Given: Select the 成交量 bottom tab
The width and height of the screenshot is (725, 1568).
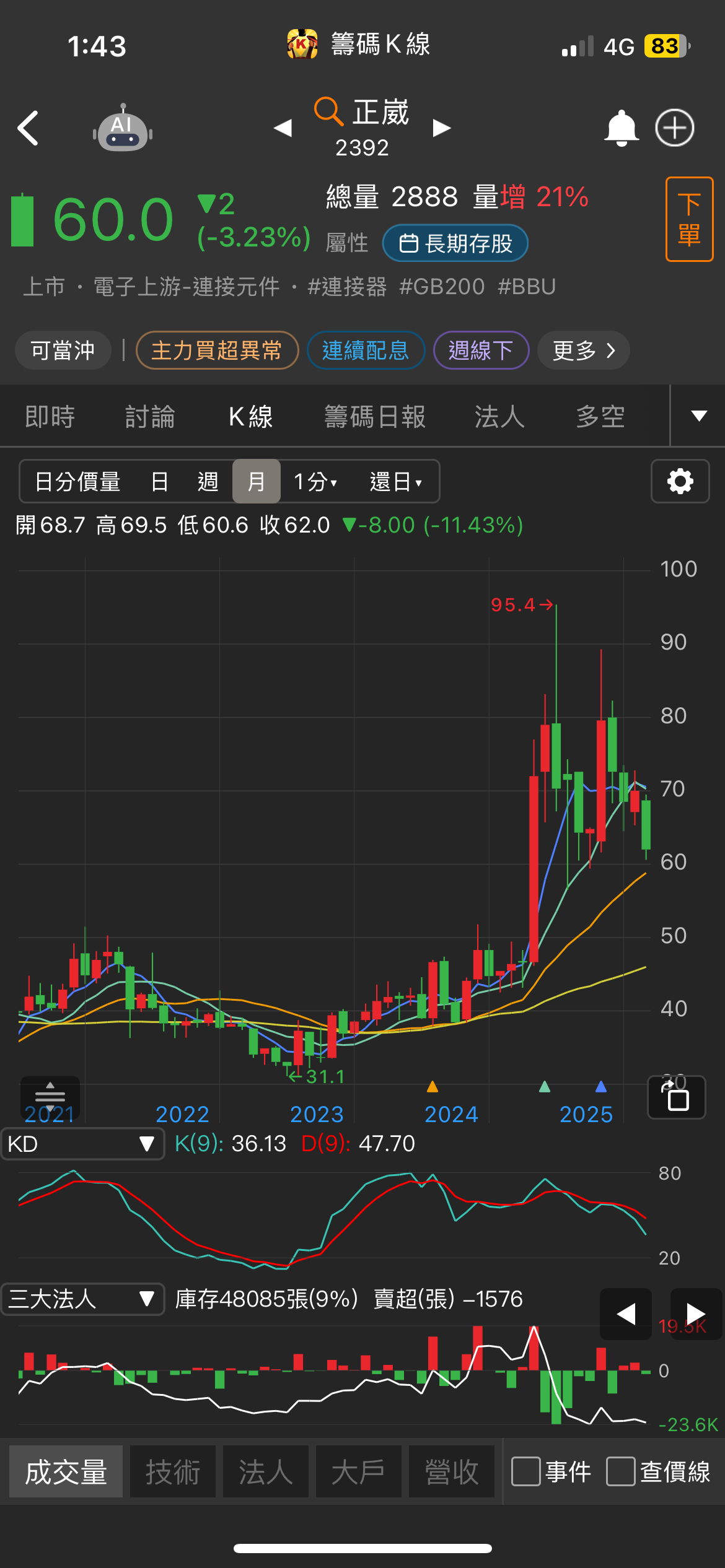Looking at the screenshot, I should pyautogui.click(x=66, y=1472).
